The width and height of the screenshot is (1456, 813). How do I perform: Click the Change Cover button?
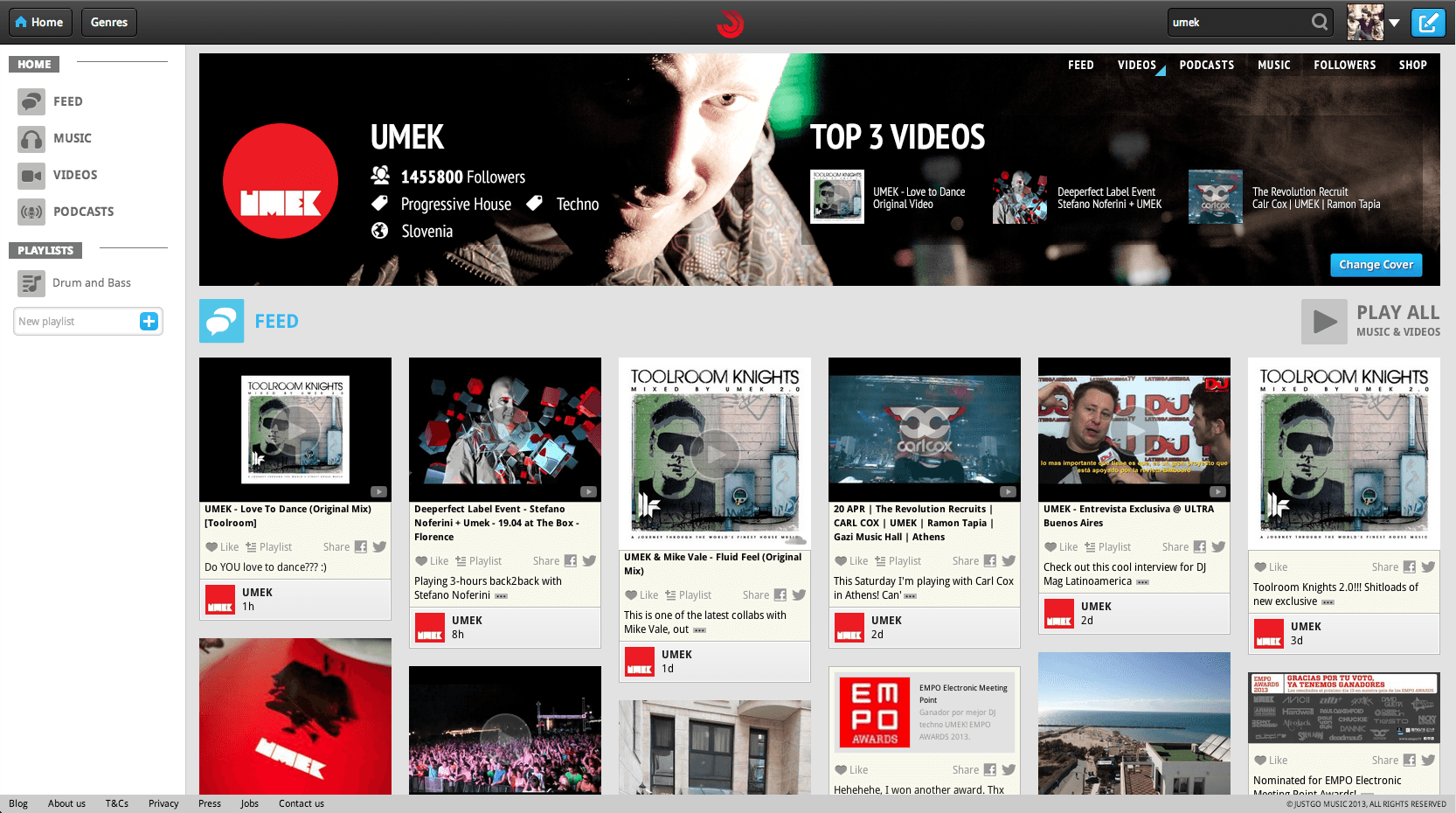(1376, 265)
